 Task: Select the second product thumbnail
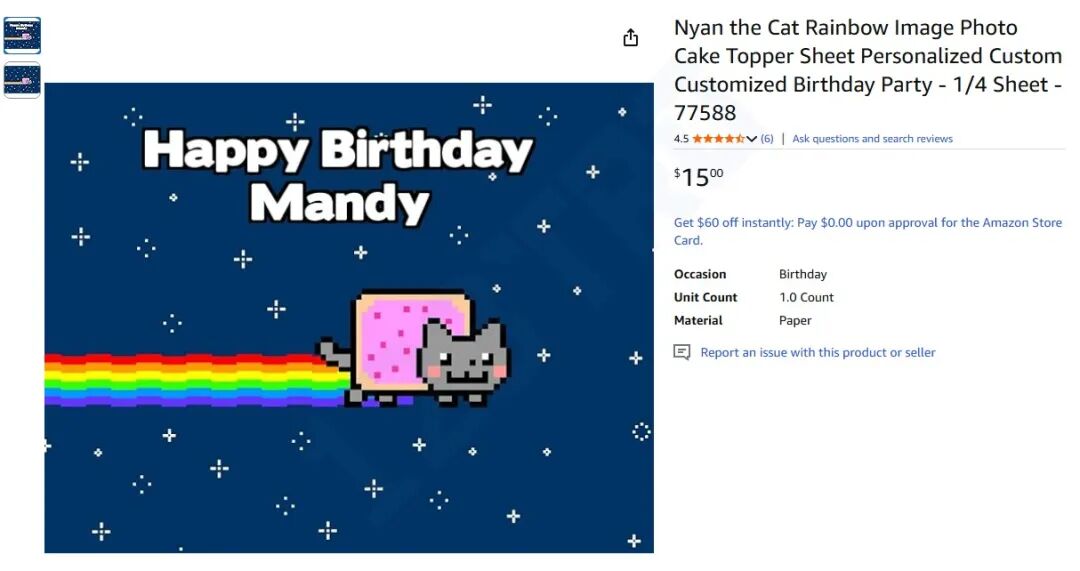[x=22, y=80]
